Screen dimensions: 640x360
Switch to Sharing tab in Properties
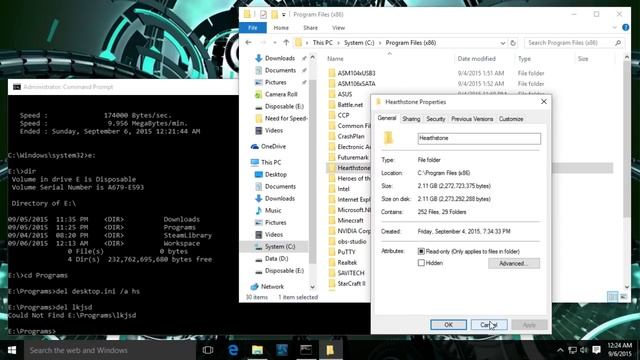411,119
